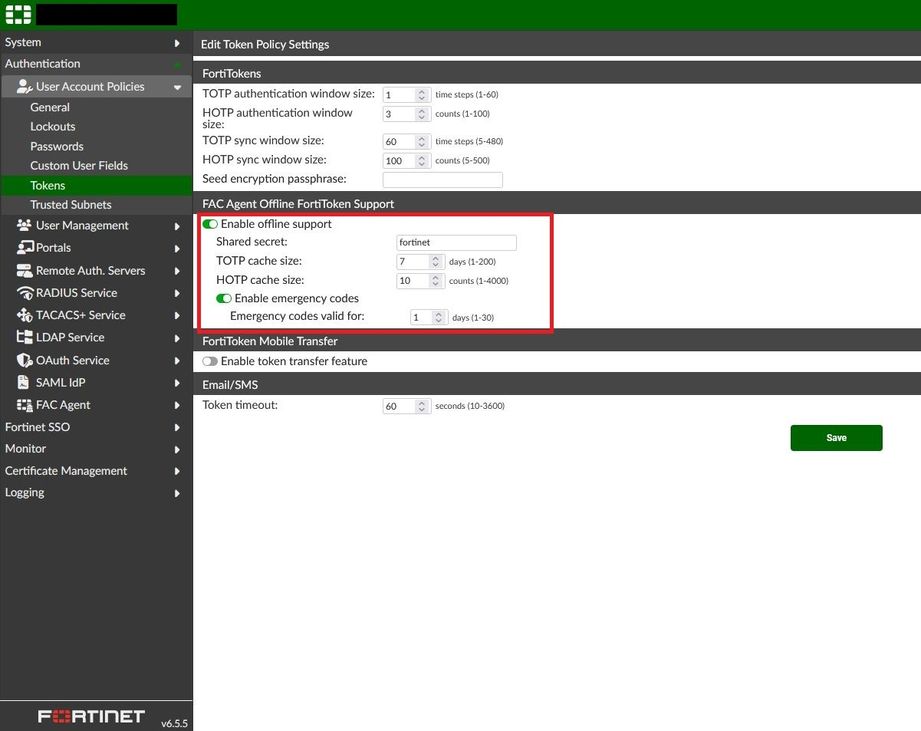
Task: Click the TOTP sync window size stepper
Action: pyautogui.click(x=421, y=142)
